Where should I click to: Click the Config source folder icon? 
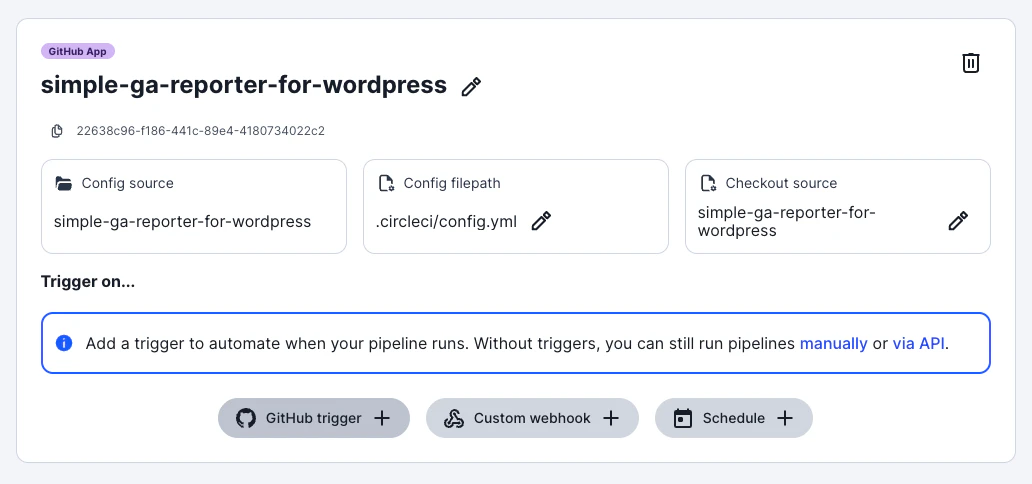tap(64, 183)
